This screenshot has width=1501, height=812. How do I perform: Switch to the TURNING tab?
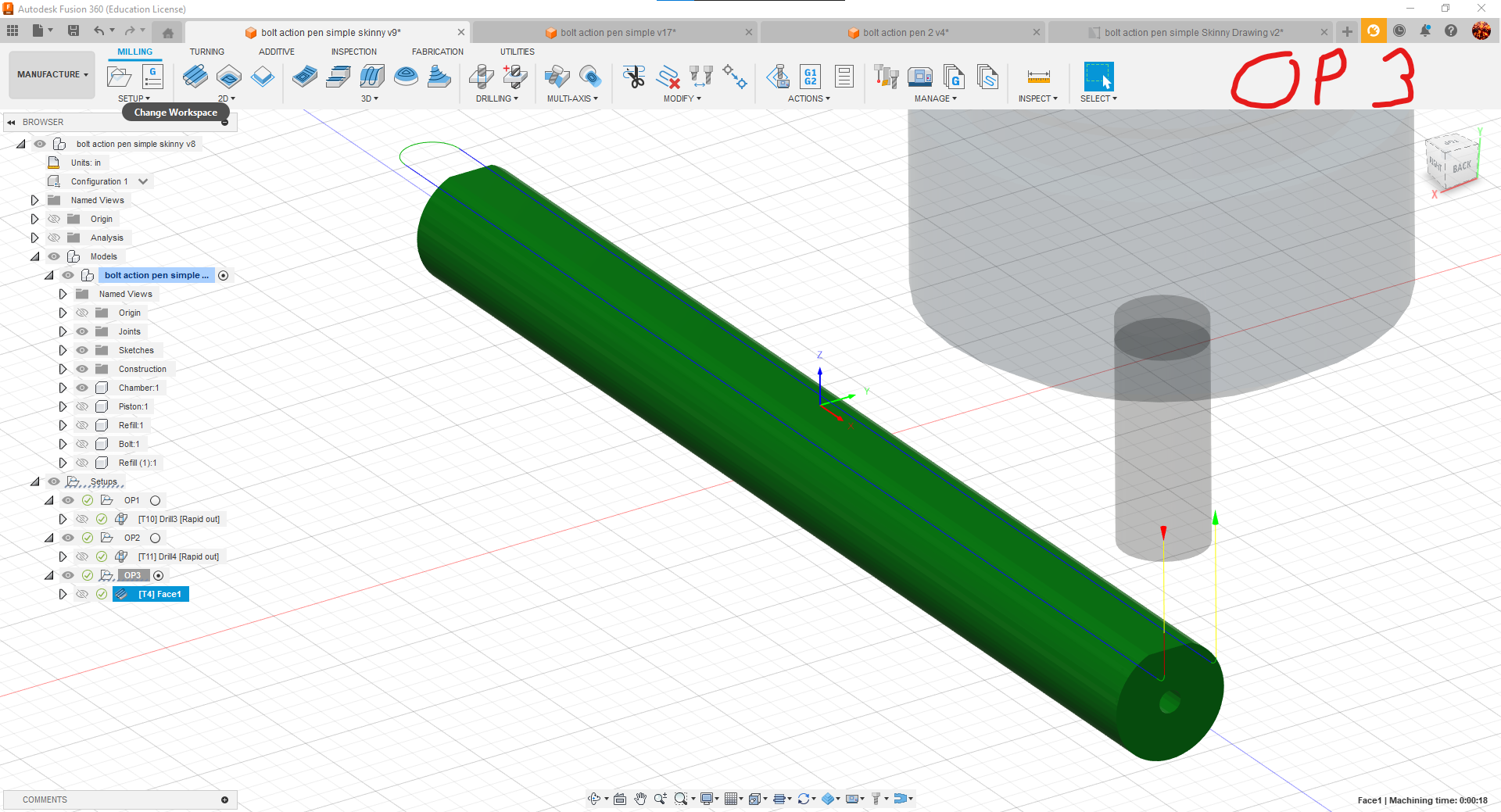(x=206, y=52)
